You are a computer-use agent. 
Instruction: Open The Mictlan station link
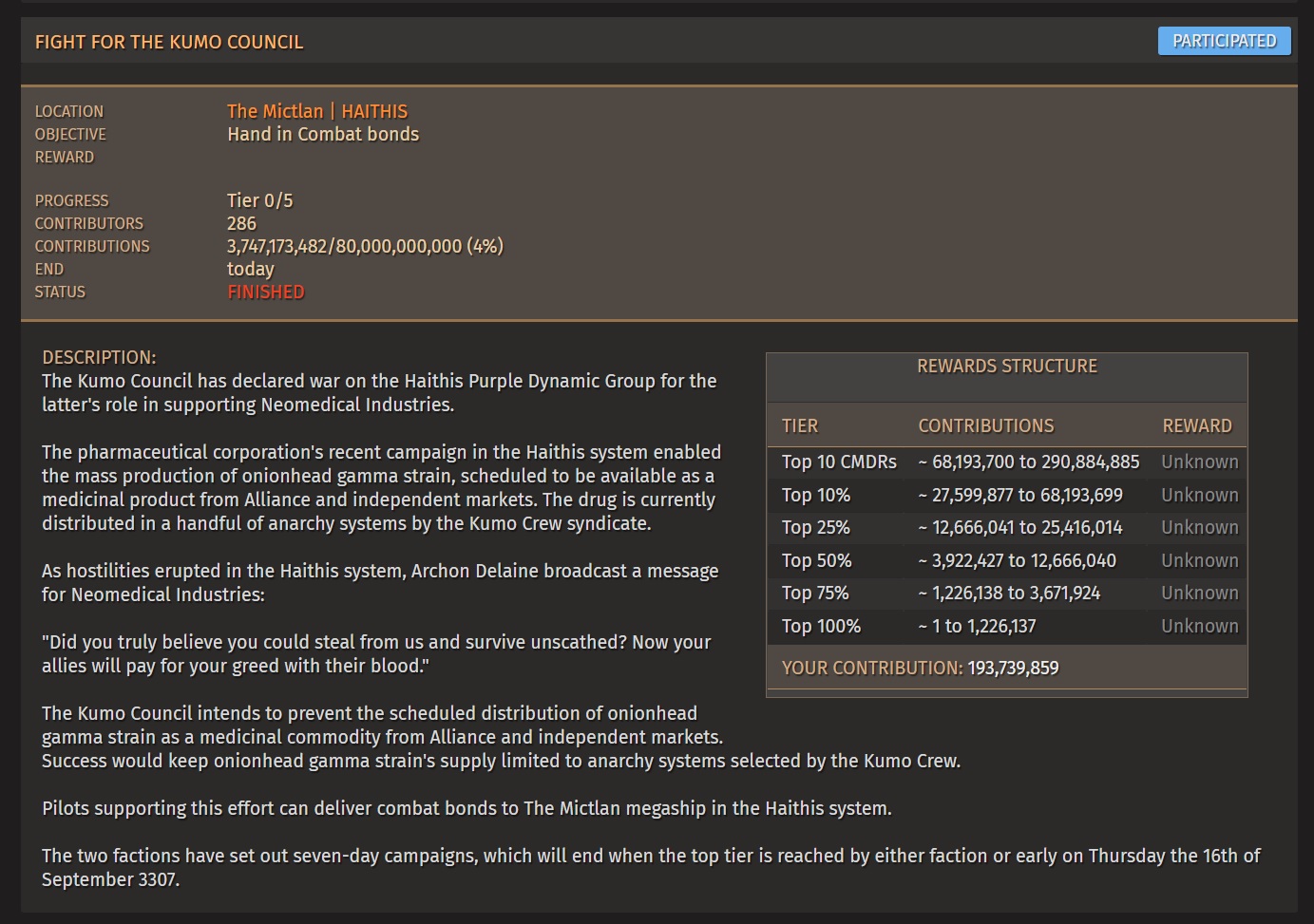coord(275,111)
